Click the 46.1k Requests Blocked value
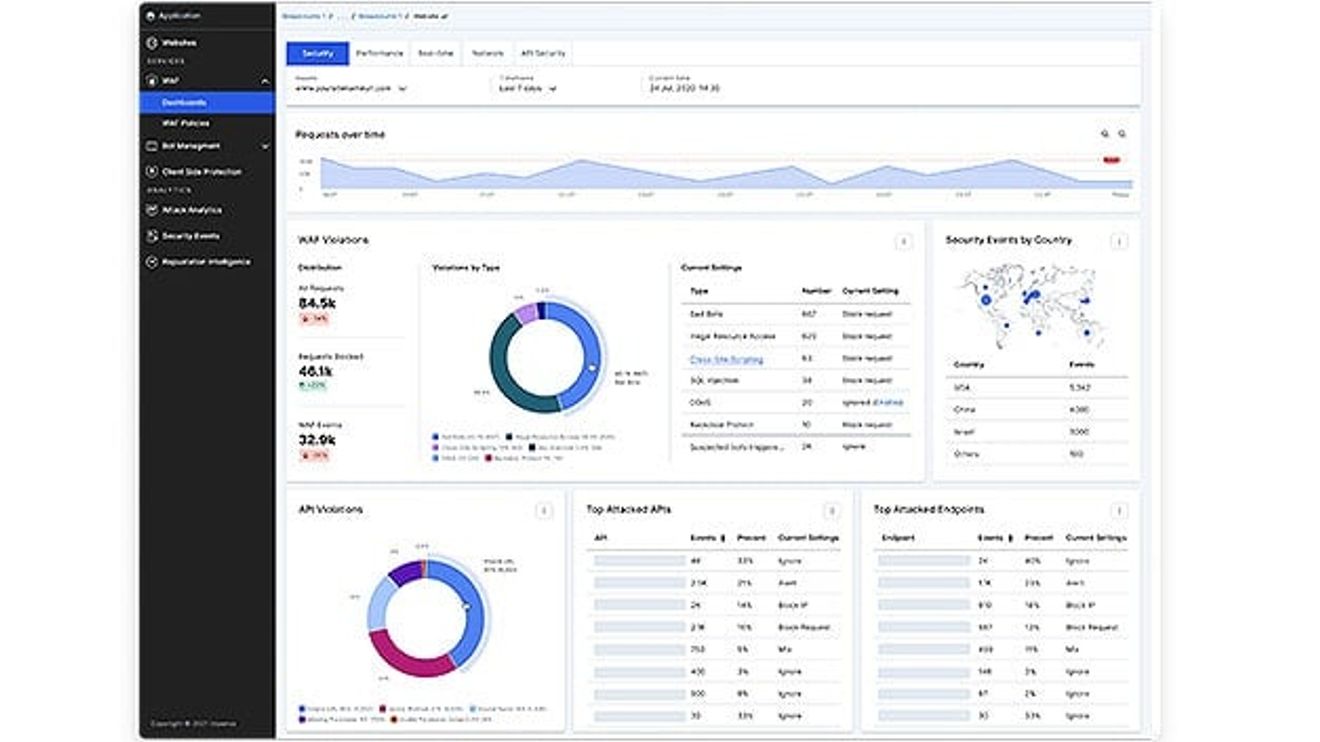Screen dimensions: 1320x742 click(316, 371)
